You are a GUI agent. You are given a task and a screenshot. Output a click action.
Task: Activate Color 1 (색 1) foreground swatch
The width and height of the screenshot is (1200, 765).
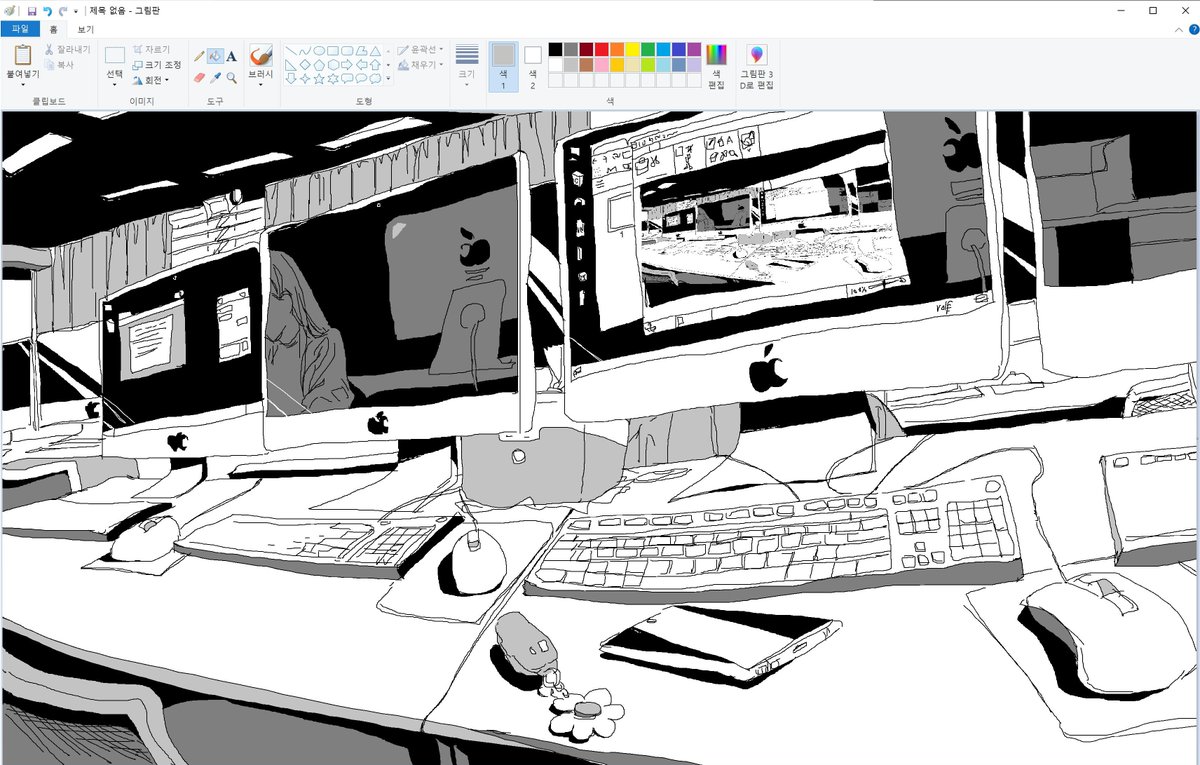coord(503,66)
